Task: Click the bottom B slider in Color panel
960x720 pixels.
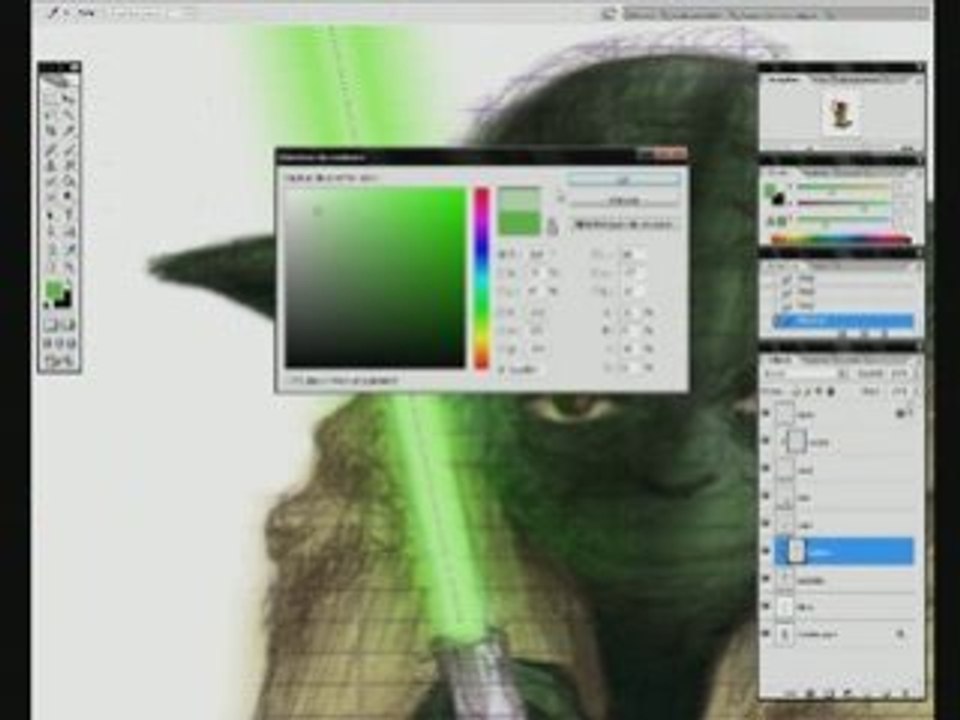Action: [x=844, y=220]
